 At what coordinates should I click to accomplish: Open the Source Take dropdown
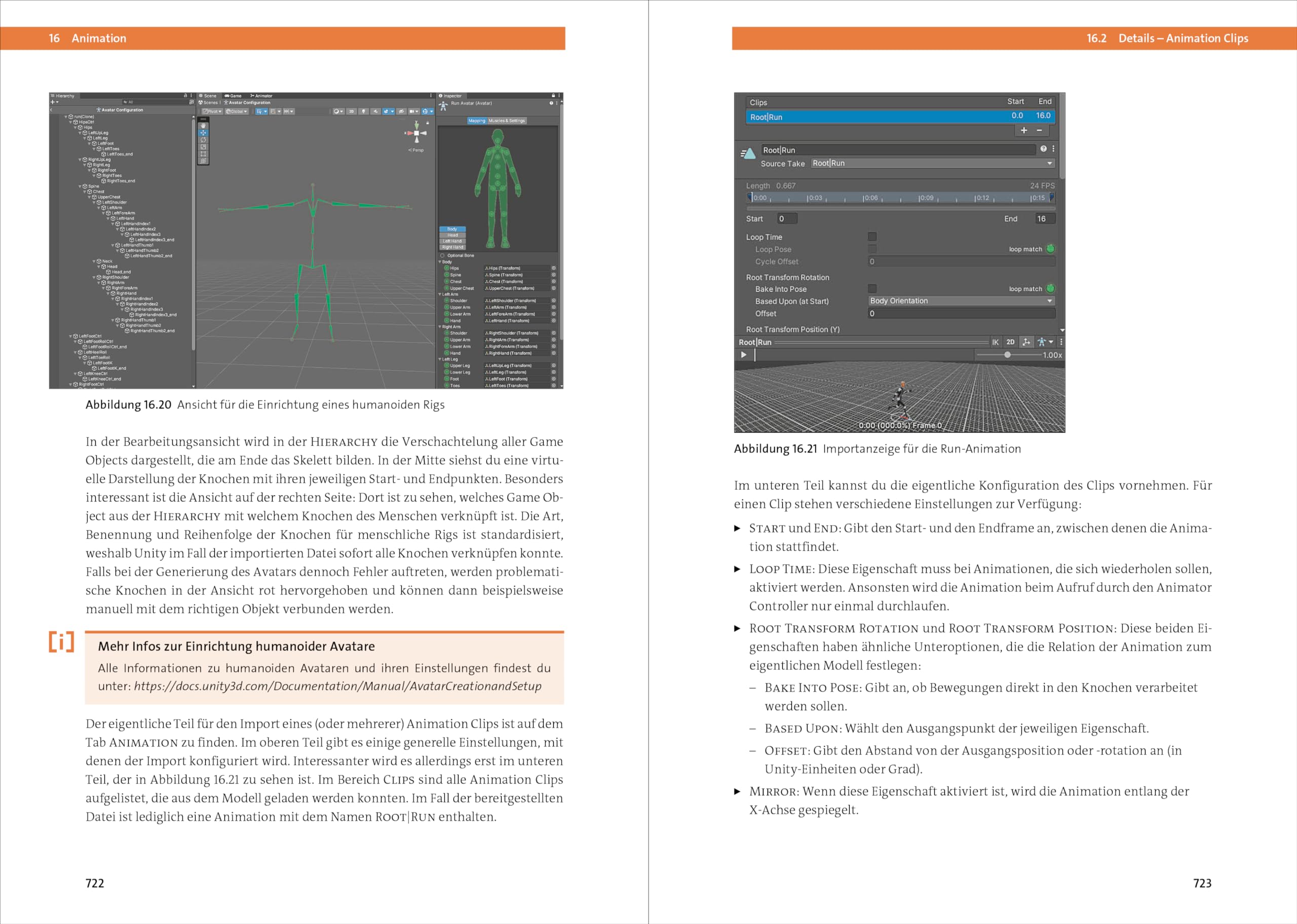click(x=933, y=163)
